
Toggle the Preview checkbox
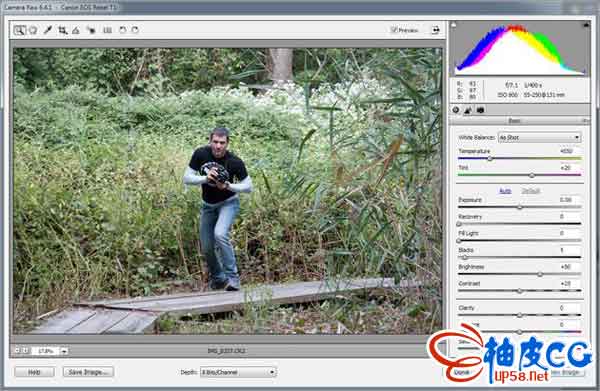pyautogui.click(x=393, y=30)
